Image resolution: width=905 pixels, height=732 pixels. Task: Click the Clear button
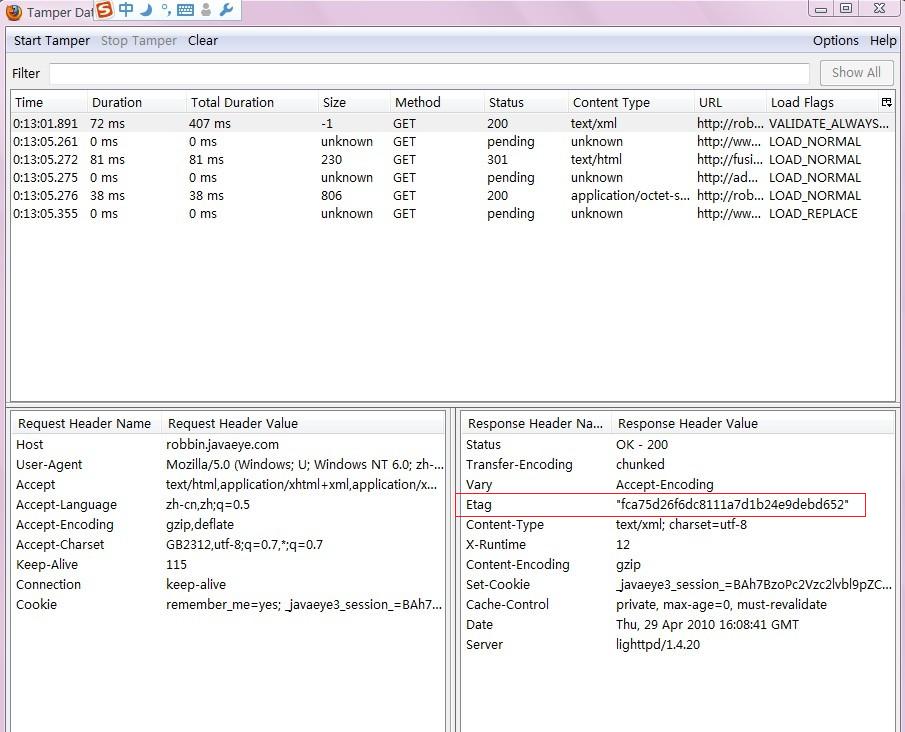coord(203,41)
